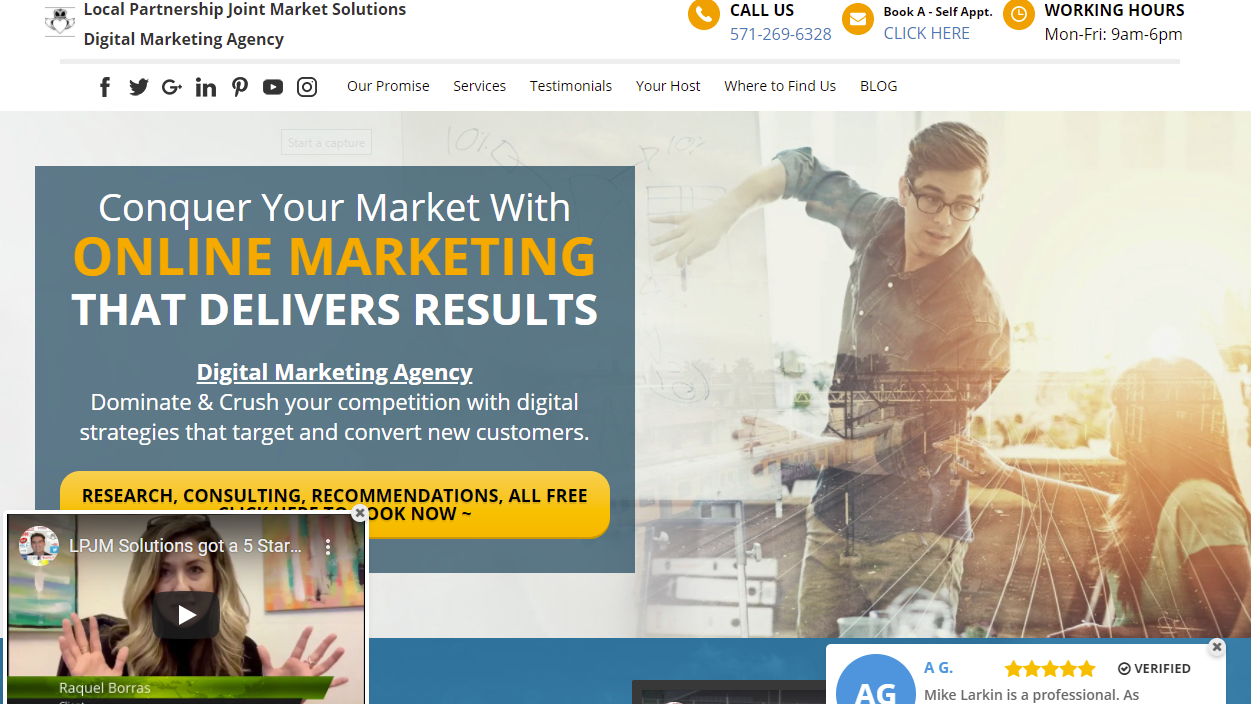1251x704 pixels.
Task: Click the Google Plus icon
Action: (x=172, y=87)
